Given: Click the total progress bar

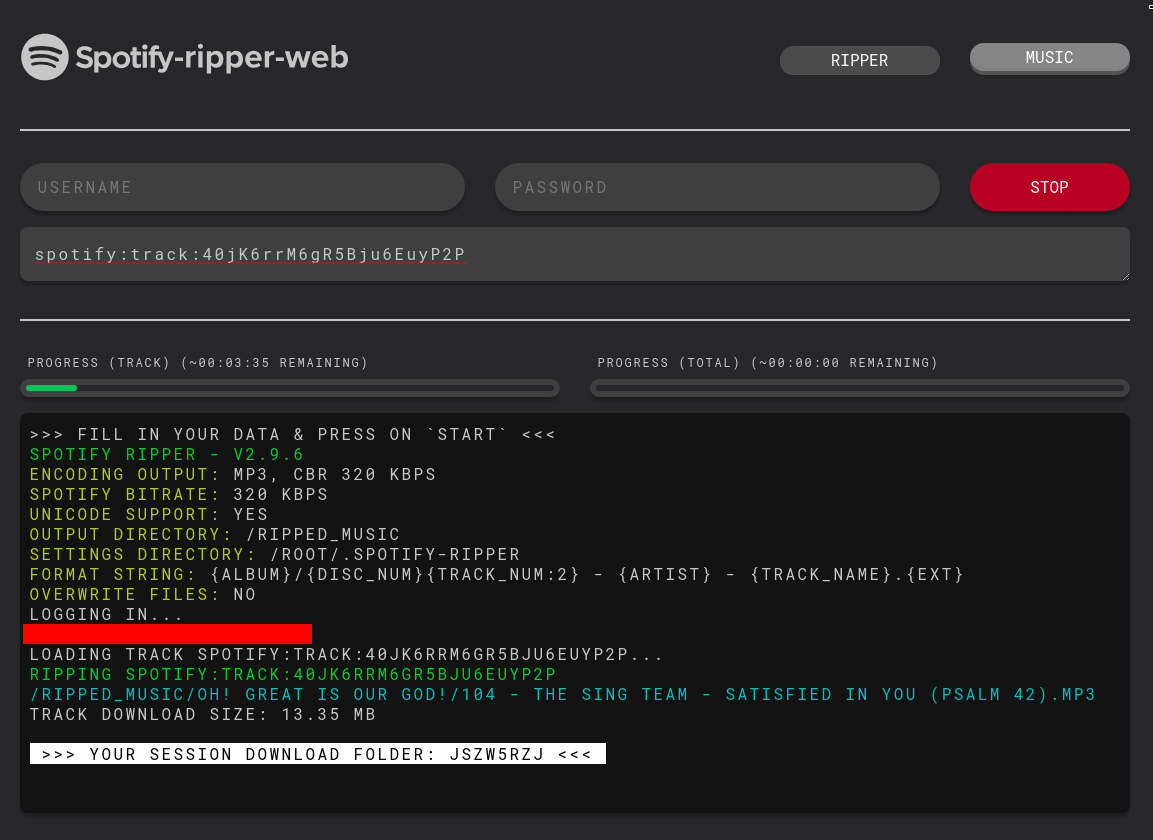Looking at the screenshot, I should (860, 388).
